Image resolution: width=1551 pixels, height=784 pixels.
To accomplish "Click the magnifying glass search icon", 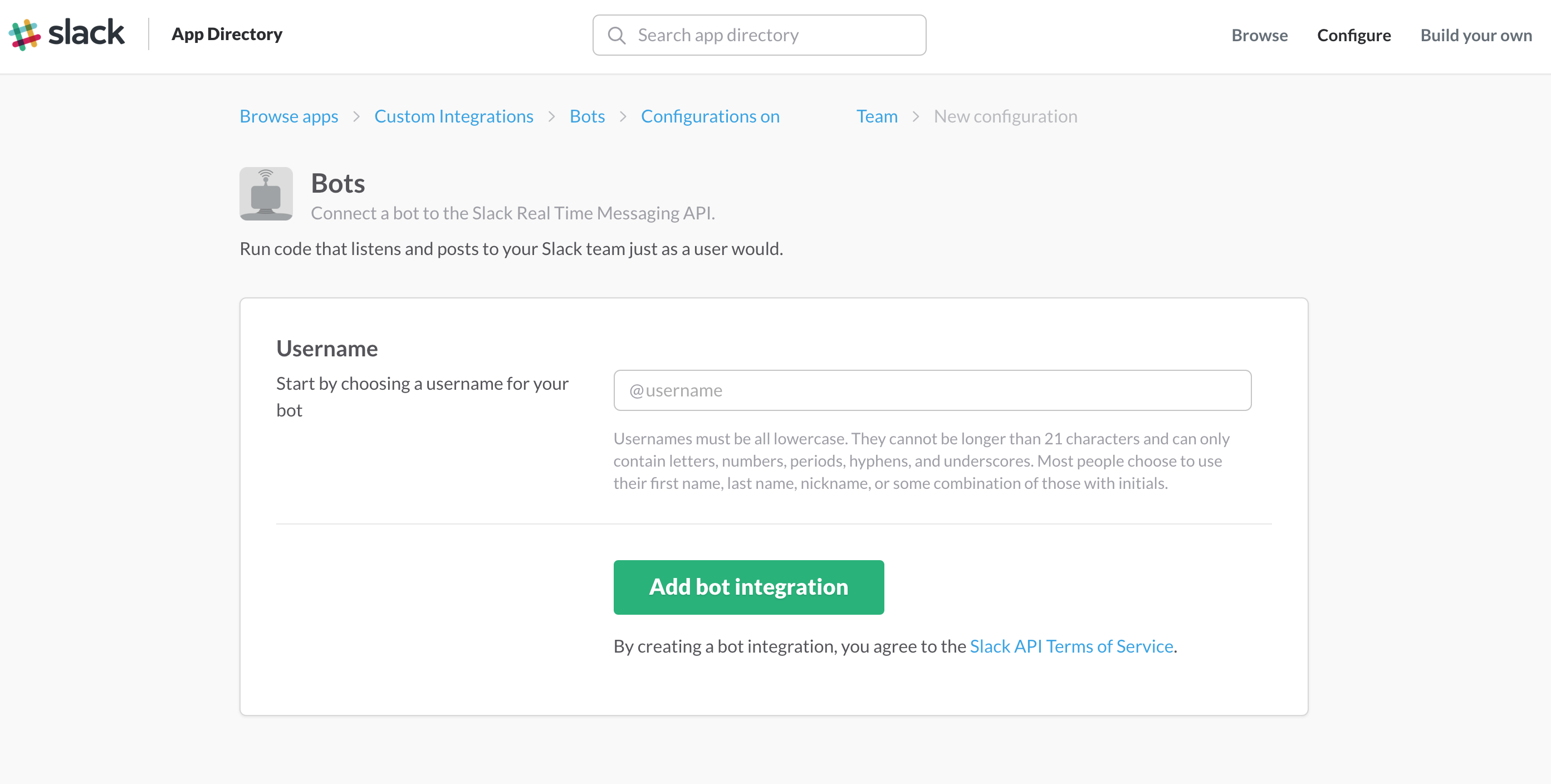I will [x=616, y=35].
